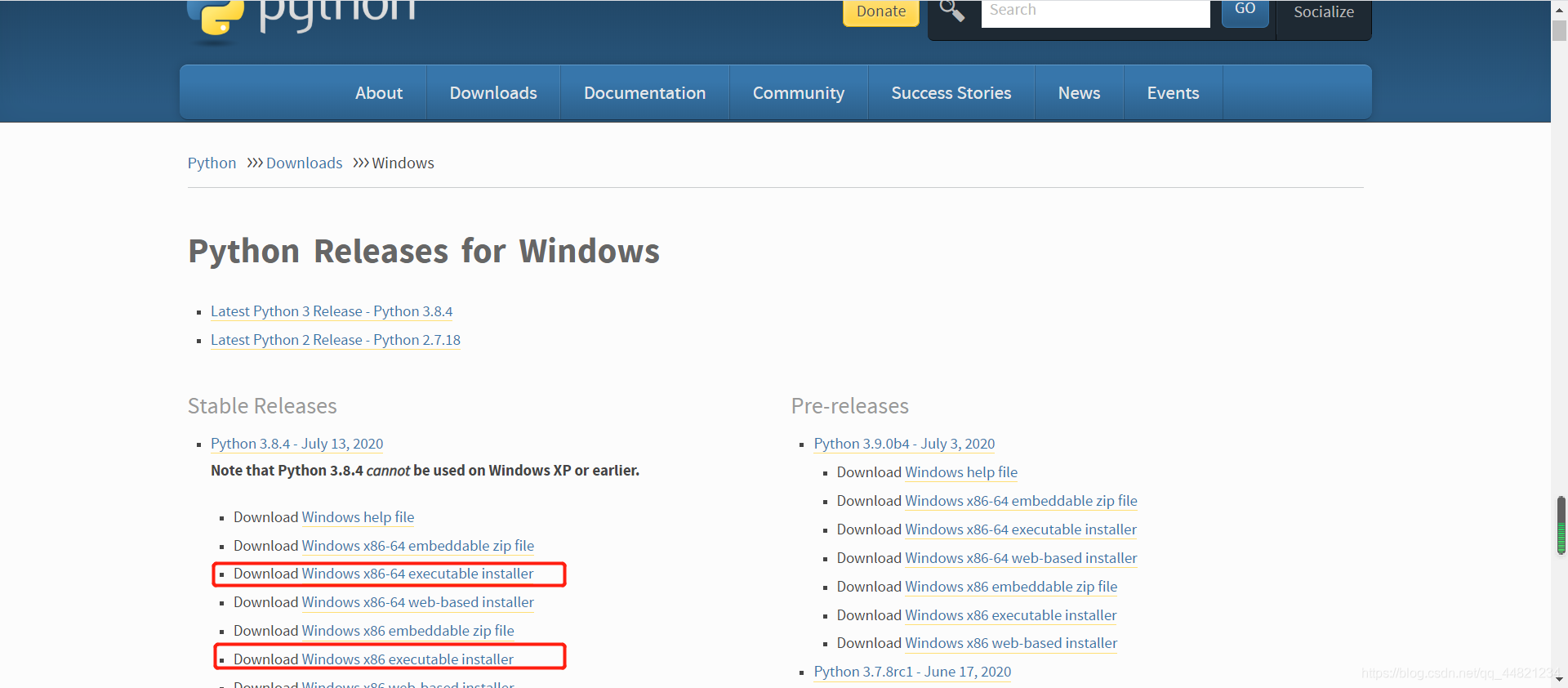
Task: Open Latest Python 3 Release - Python 3.8.4
Action: coord(332,311)
